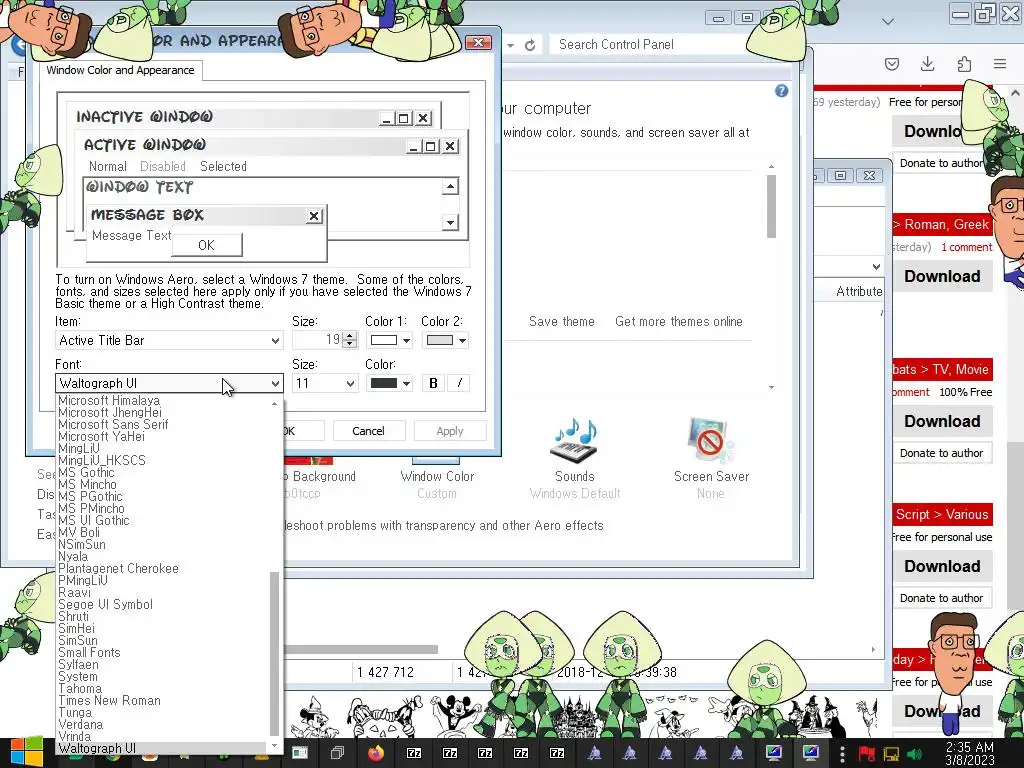Click the refresh icon beside Search Control Panel
Viewport: 1024px width, 768px height.
click(x=530, y=44)
